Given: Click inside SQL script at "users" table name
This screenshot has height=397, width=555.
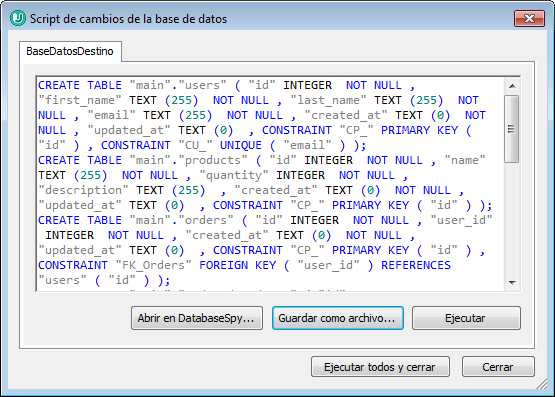Looking at the screenshot, I should (202, 85).
